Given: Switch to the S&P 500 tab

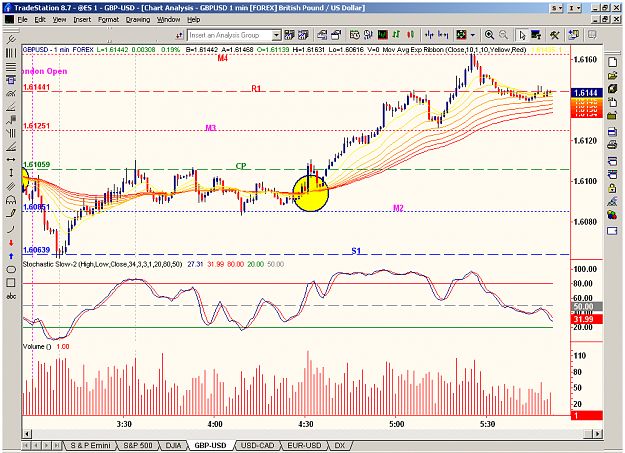Looking at the screenshot, I should (x=138, y=445).
